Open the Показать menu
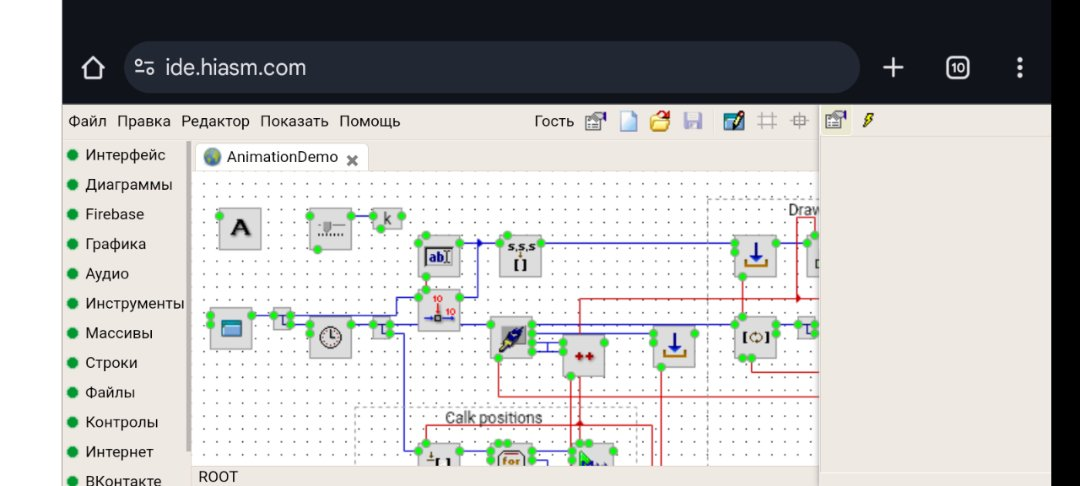This screenshot has height=486, width=1080. tap(294, 122)
